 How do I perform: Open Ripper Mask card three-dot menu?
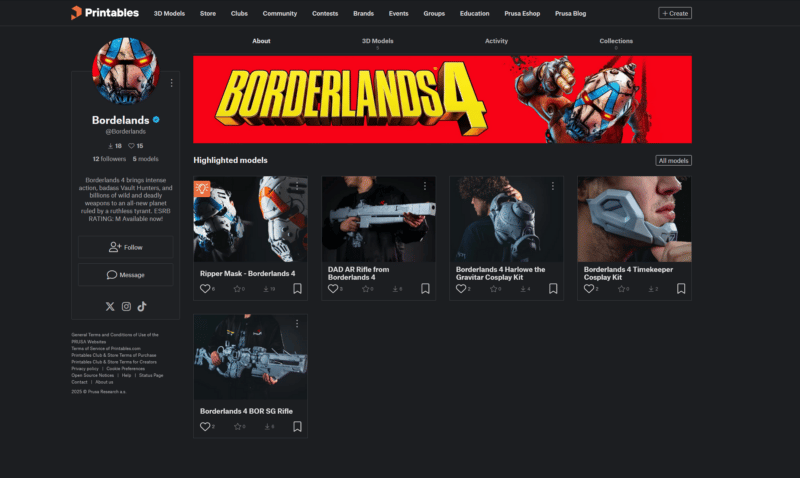pyautogui.click(x=297, y=186)
